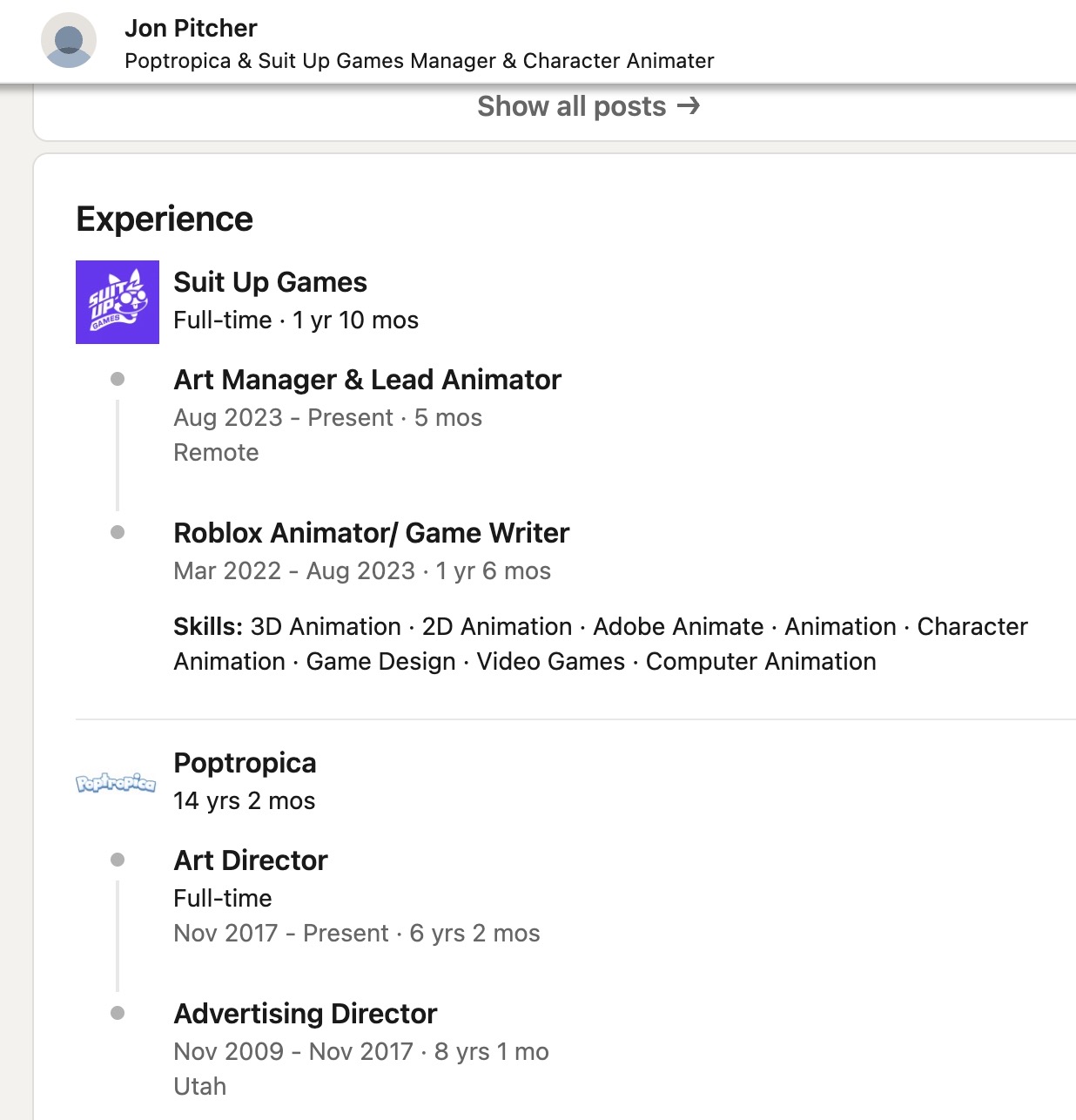Click the name Jon Pitcher in the header
Viewport: 1076px width, 1120px height.
[x=192, y=28]
